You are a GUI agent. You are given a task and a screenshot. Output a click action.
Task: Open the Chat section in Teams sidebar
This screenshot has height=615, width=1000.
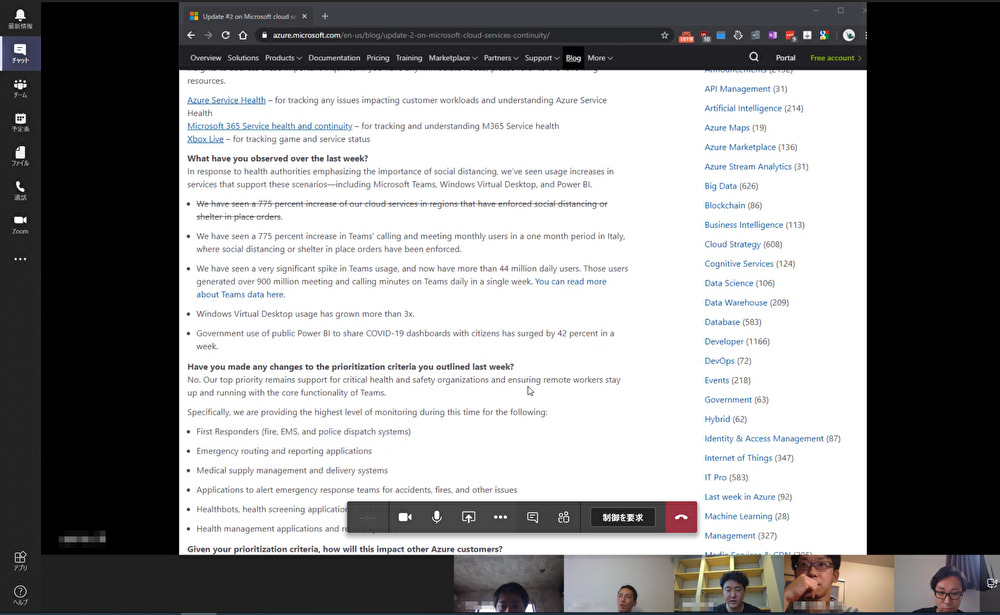(x=20, y=54)
